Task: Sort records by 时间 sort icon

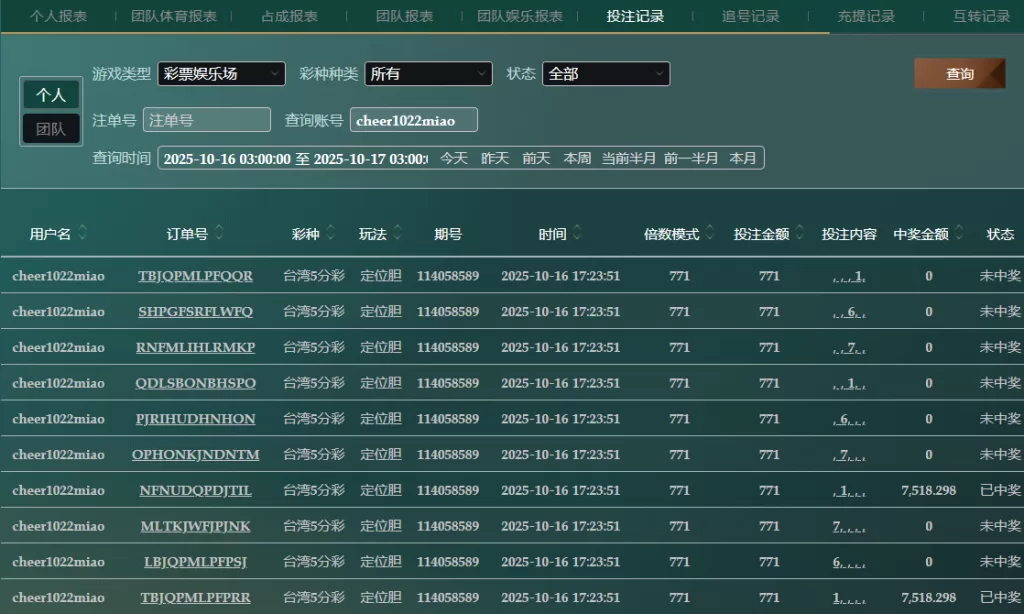Action: tap(578, 233)
